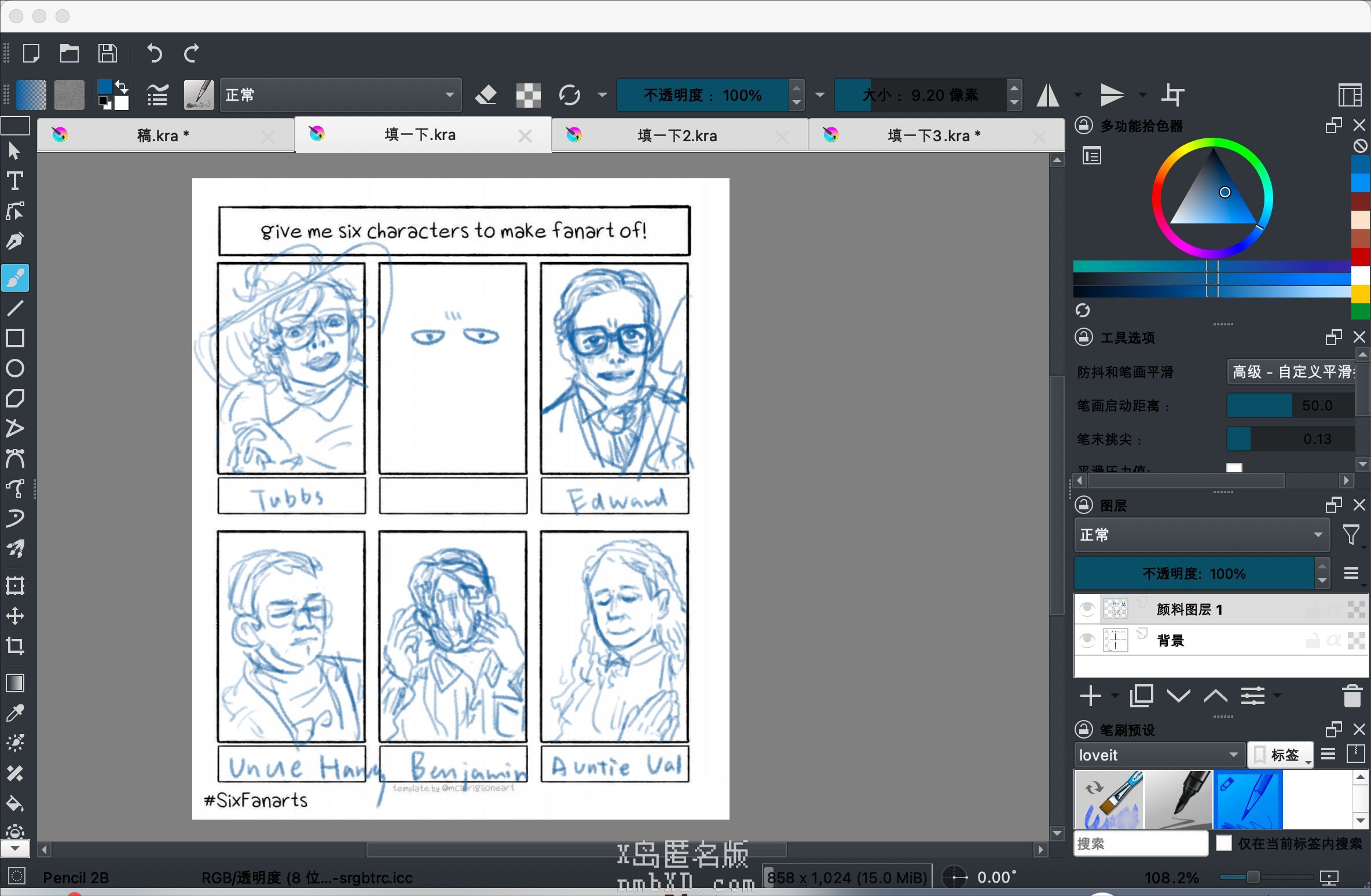Image resolution: width=1371 pixels, height=896 pixels.
Task: Click the brush preset 搜索 field
Action: (x=1140, y=843)
